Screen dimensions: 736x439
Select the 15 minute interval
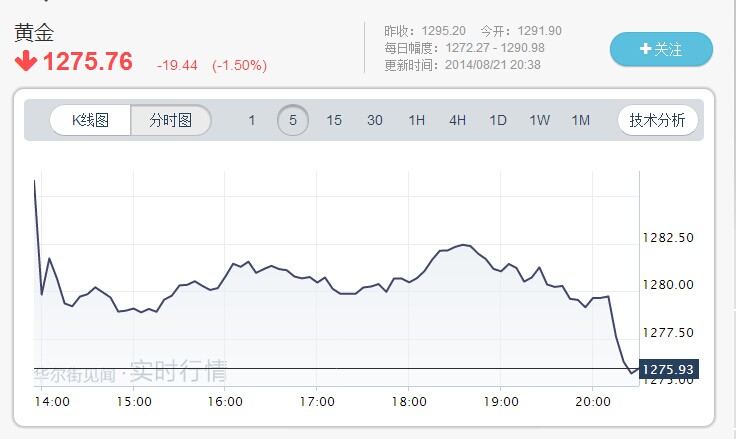[334, 121]
